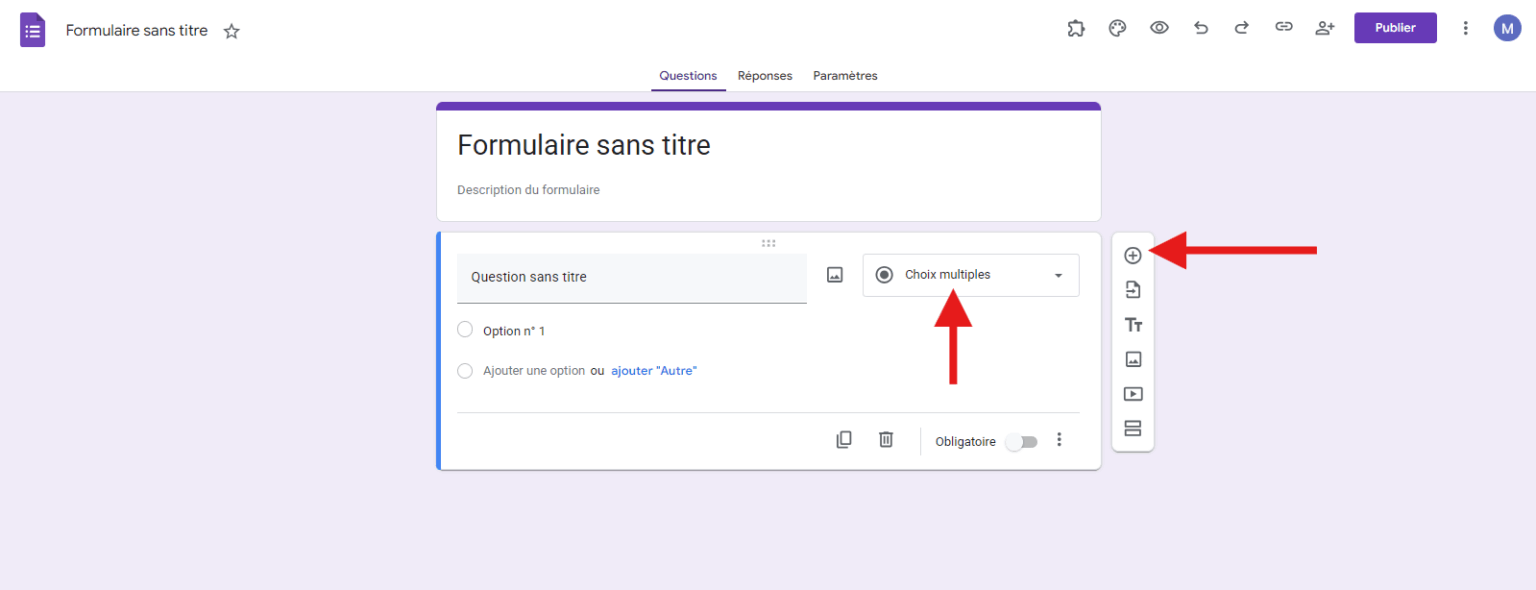Enable the Obligatoire toggle
The image size is (1536, 590).
[1021, 441]
